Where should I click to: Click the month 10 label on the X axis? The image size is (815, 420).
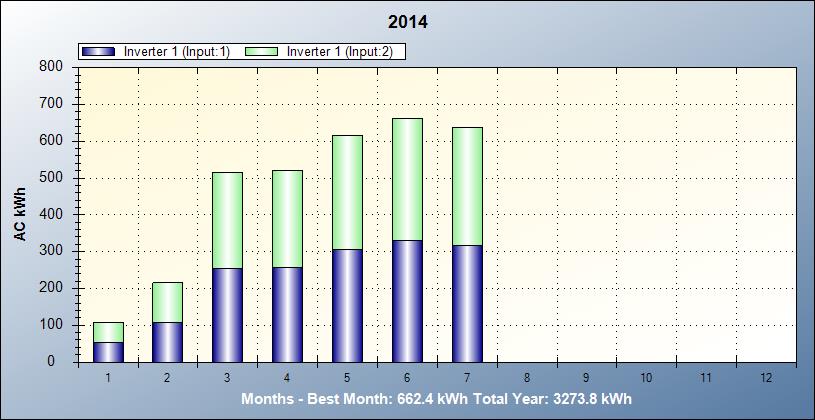pos(647,379)
